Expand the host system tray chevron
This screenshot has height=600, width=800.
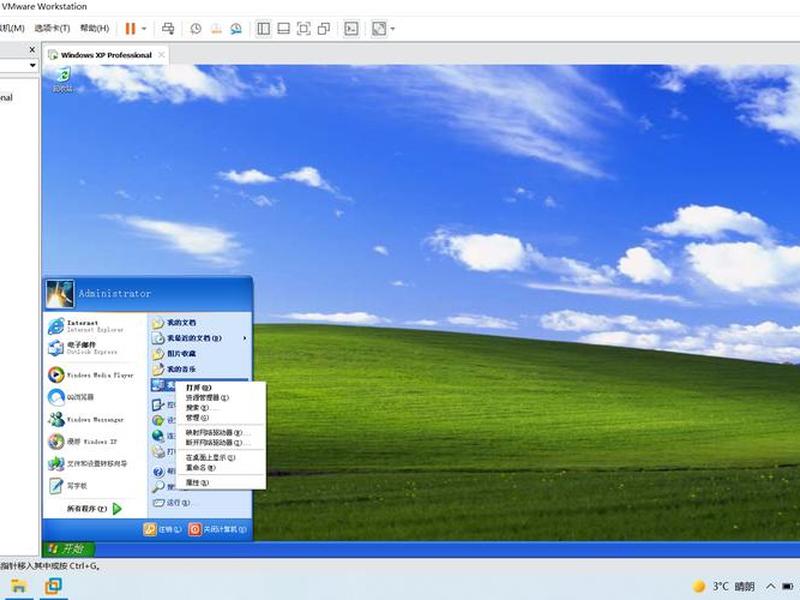click(770, 586)
